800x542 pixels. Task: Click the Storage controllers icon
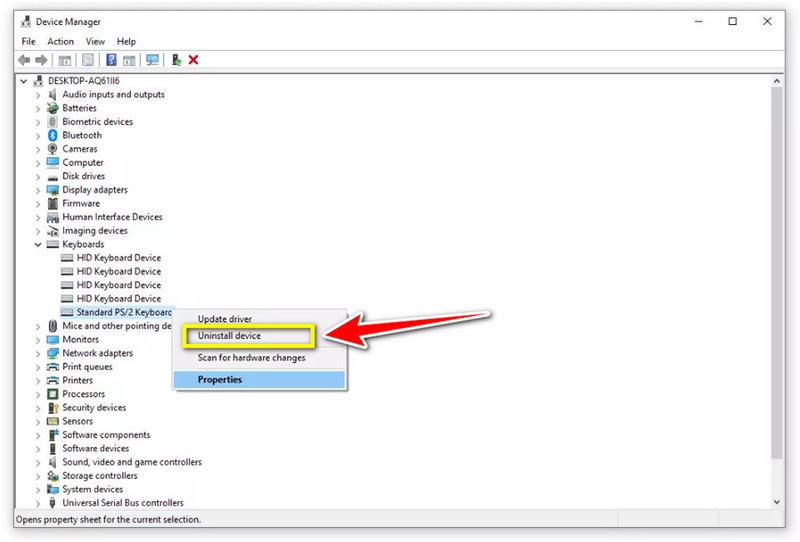point(53,476)
